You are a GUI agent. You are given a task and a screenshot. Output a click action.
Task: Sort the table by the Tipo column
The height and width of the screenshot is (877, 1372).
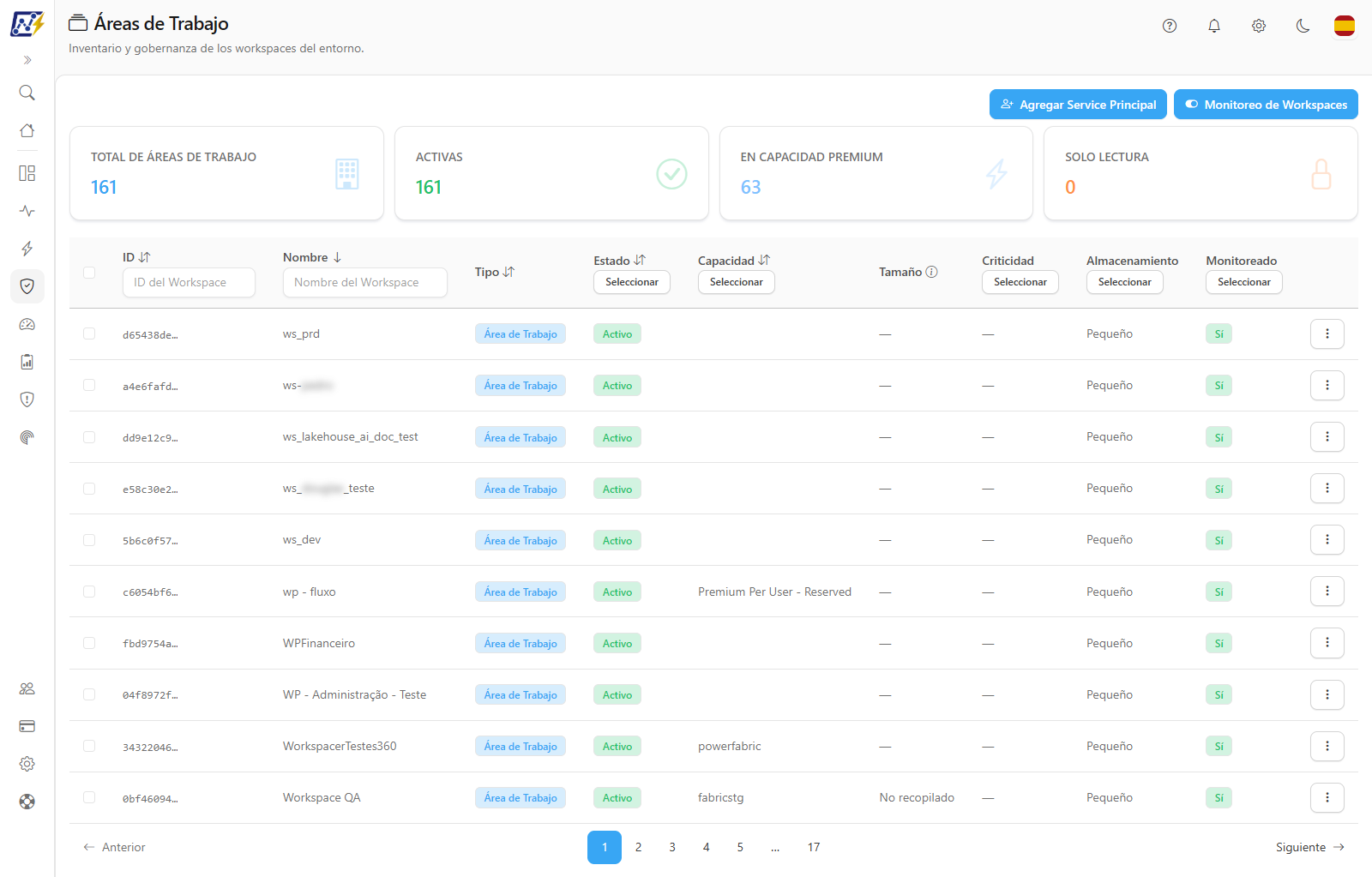(495, 272)
